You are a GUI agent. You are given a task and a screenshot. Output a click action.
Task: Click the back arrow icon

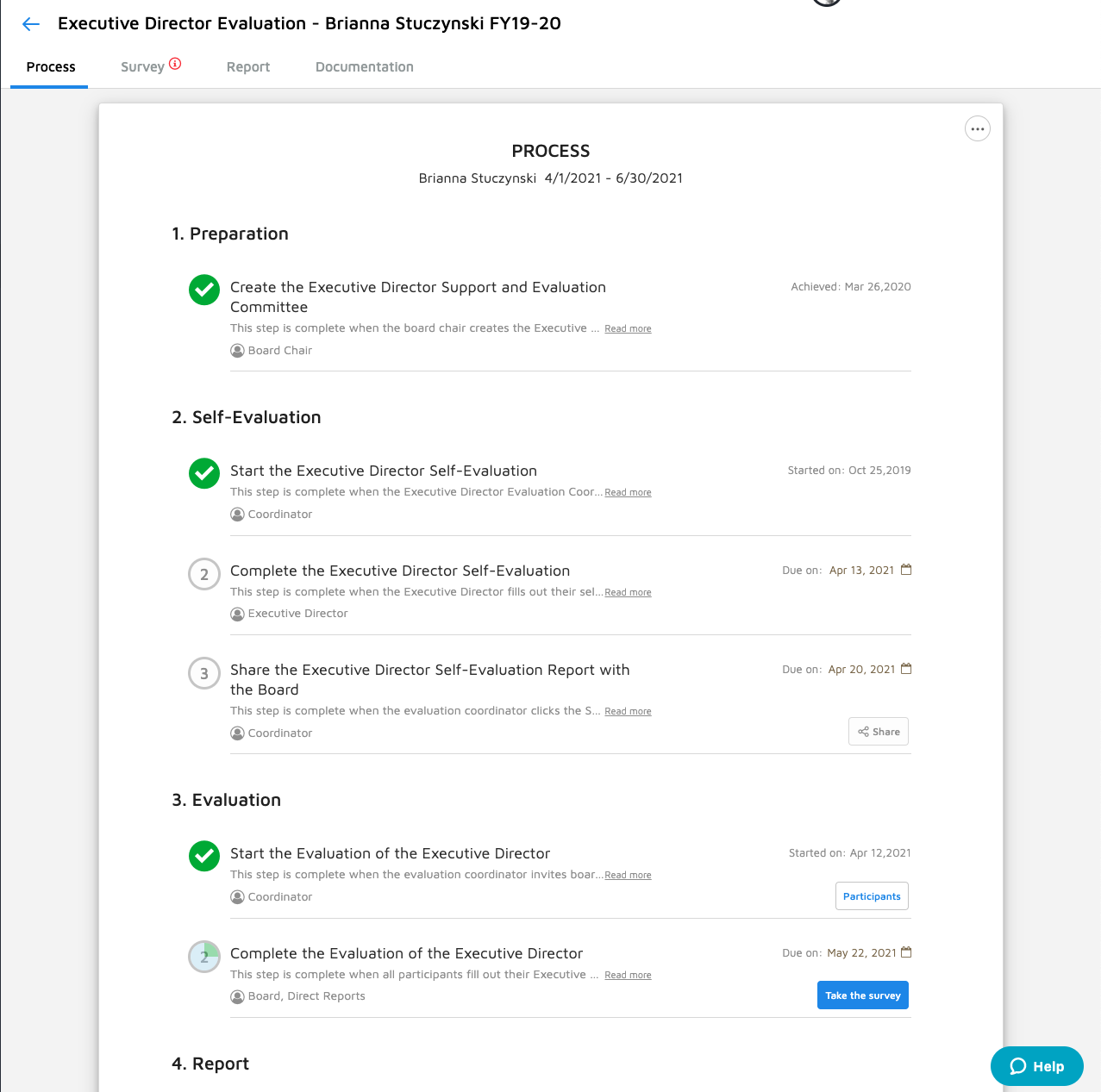pyautogui.click(x=31, y=24)
